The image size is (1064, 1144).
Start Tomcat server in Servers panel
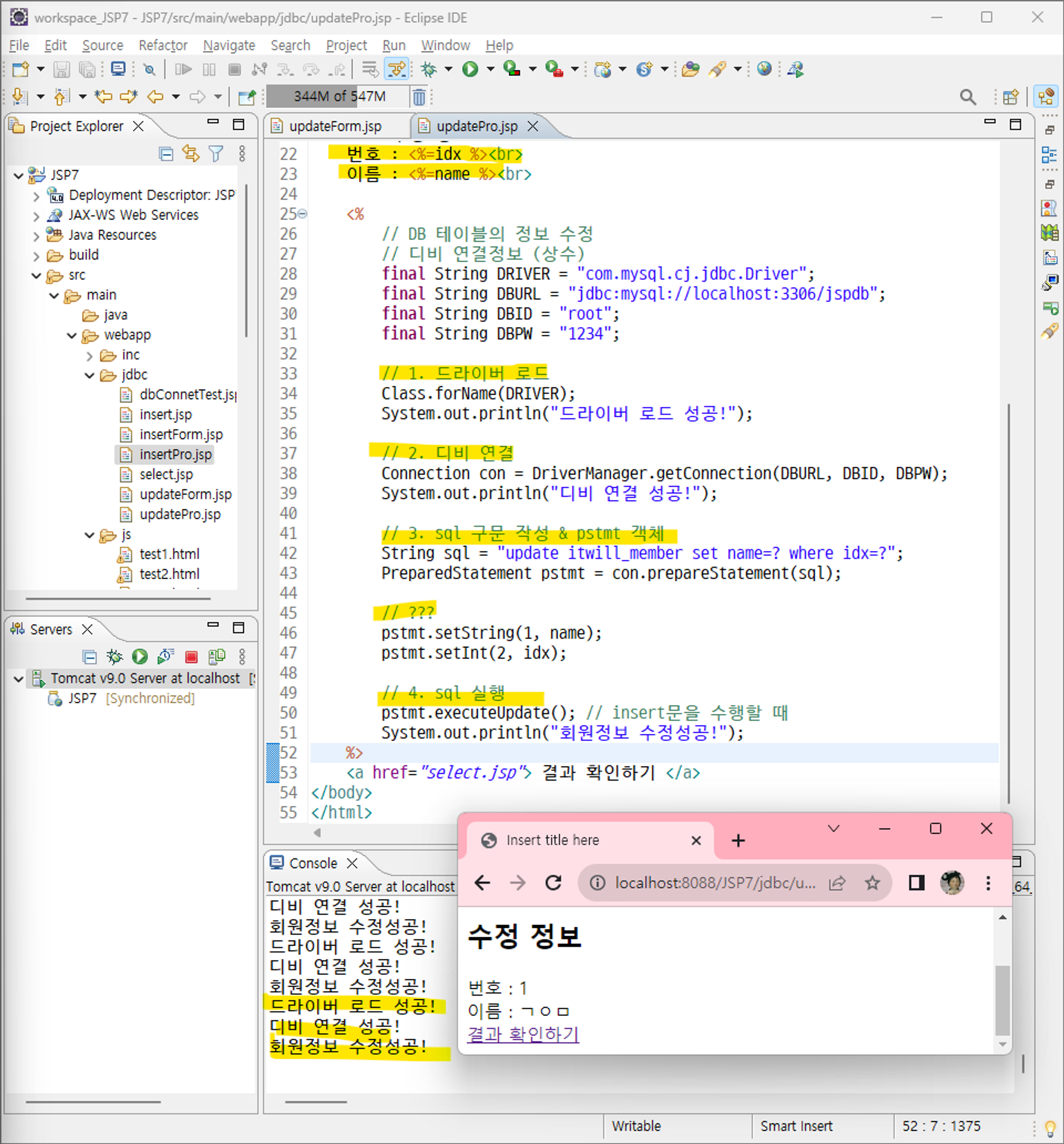pos(140,657)
